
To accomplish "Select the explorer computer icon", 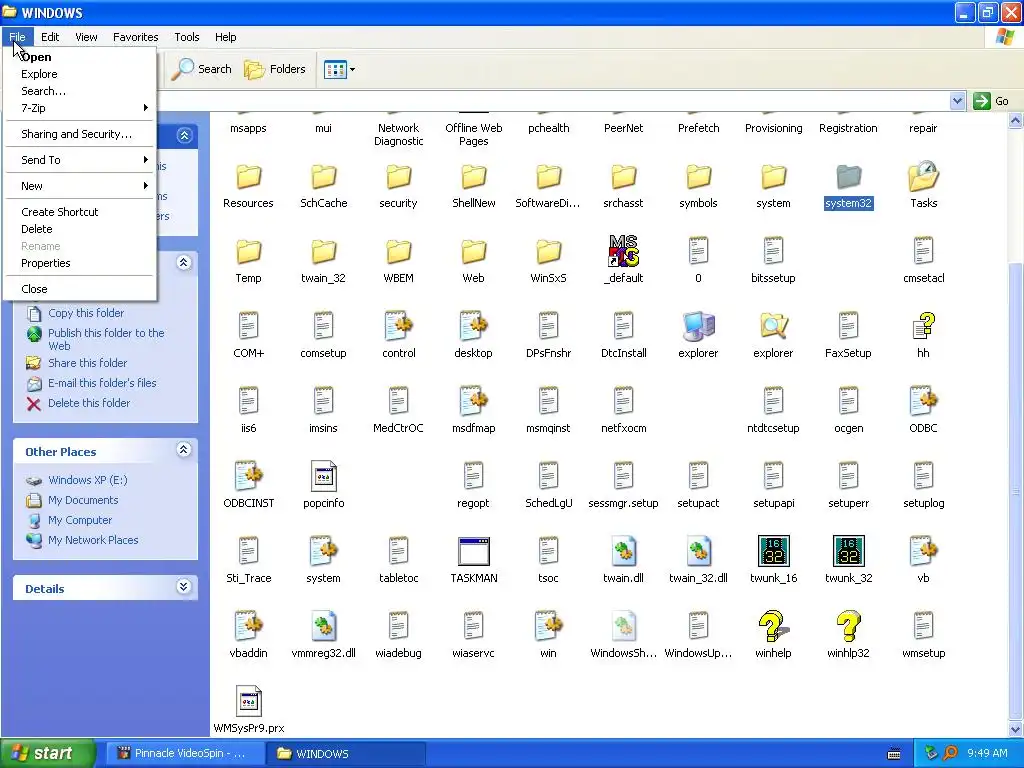I will 698,326.
